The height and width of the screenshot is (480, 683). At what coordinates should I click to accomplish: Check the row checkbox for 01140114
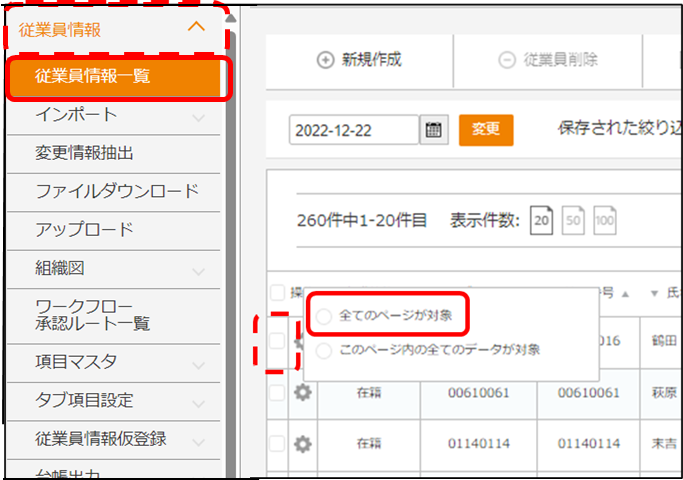click(x=277, y=443)
